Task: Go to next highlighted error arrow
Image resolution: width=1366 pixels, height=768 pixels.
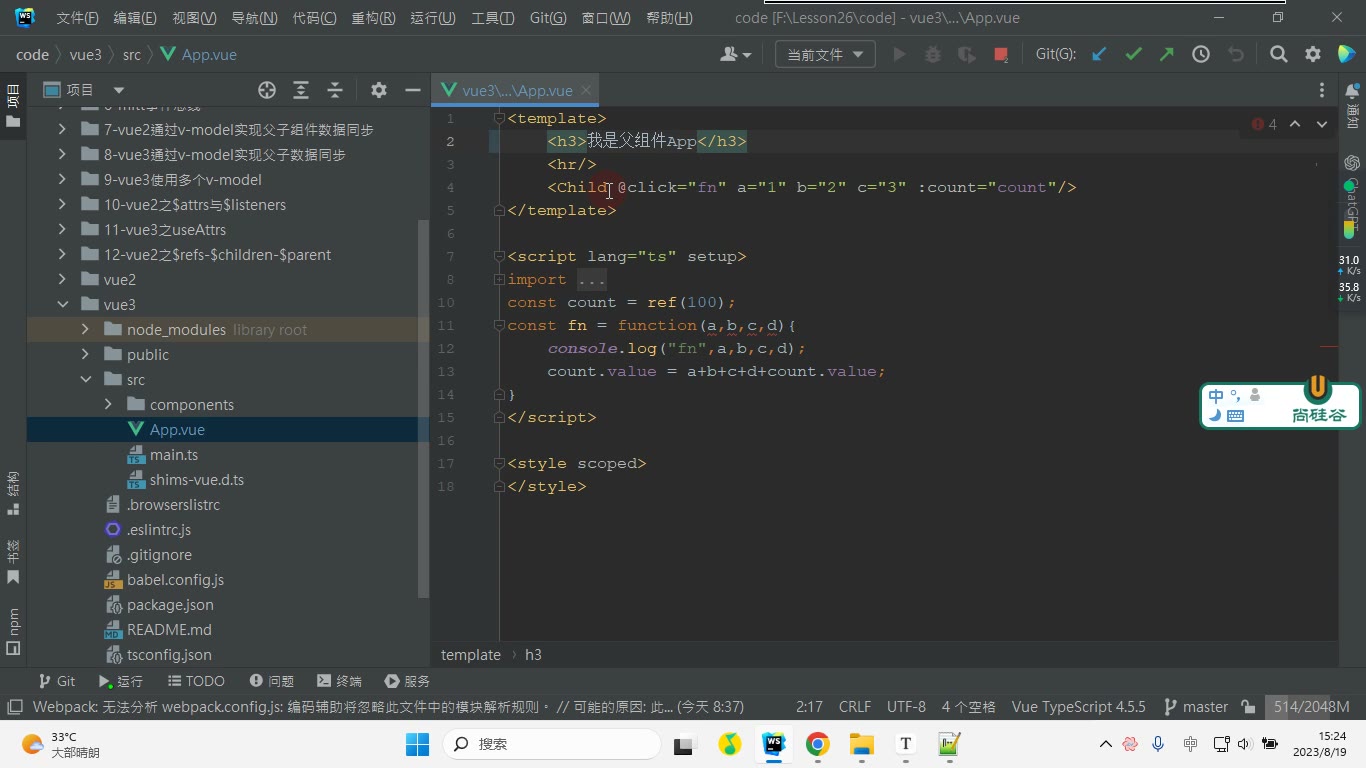Action: coord(1322,125)
